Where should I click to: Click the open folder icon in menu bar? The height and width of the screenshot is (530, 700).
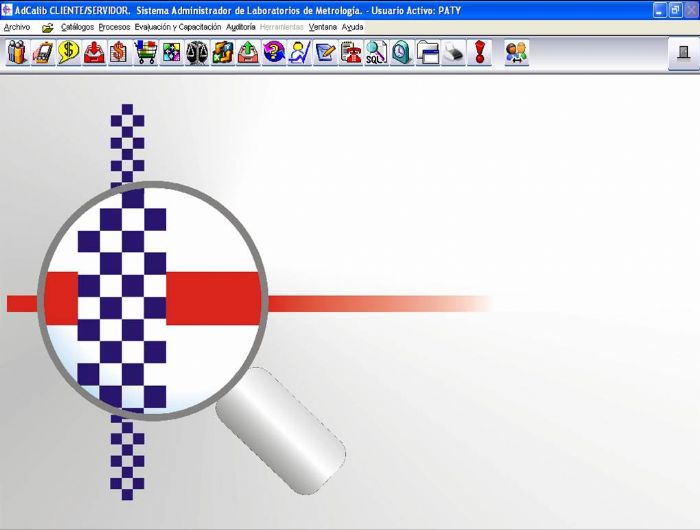click(47, 28)
